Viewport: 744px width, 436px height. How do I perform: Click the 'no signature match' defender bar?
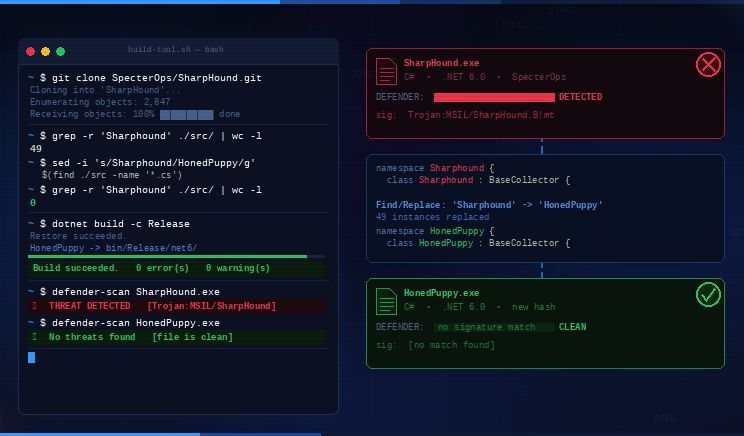[494, 327]
